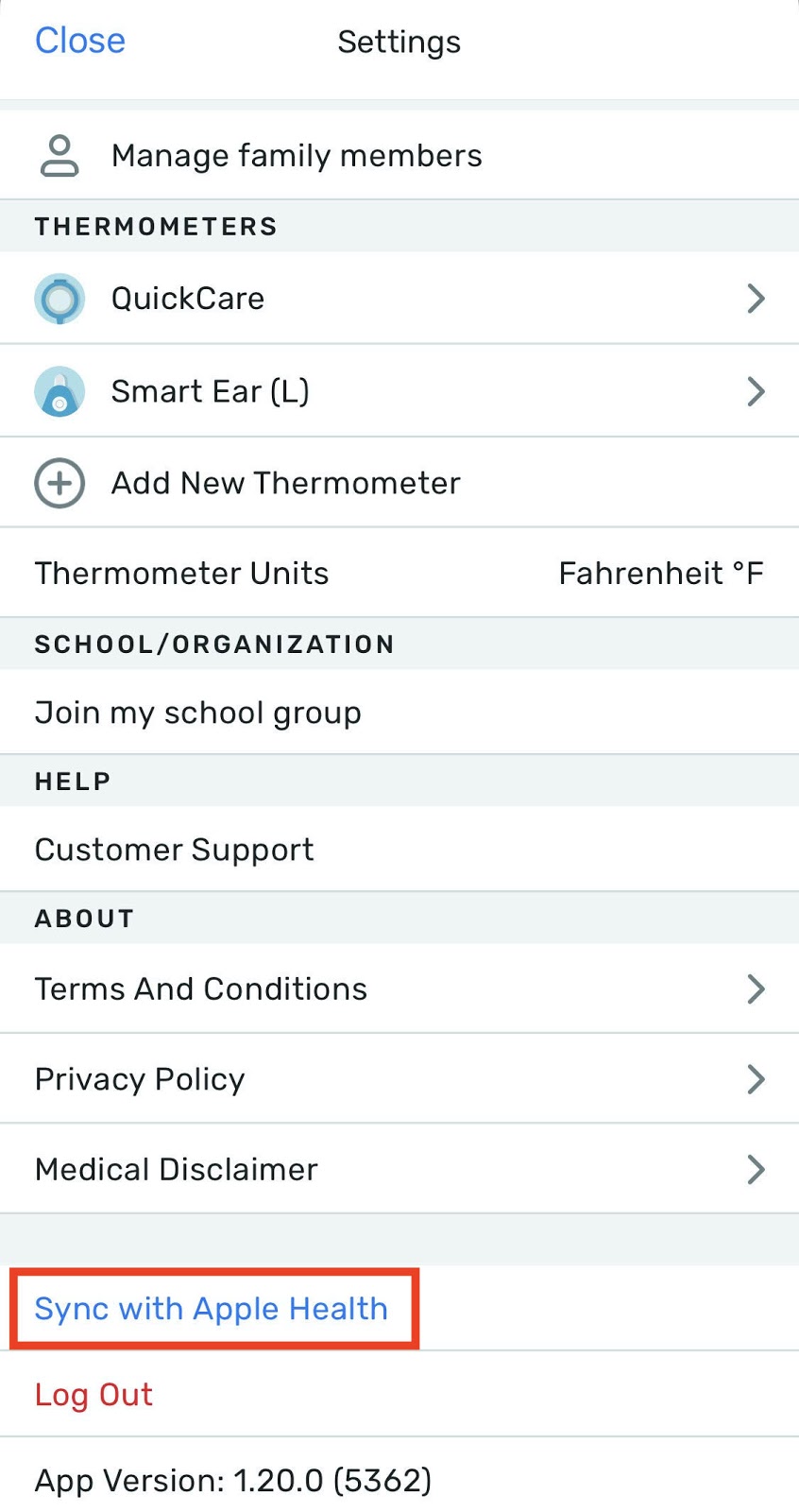Viewport: 799px width, 1512px height.
Task: Change Thermometer Units from Fahrenheit
Action: tap(660, 574)
